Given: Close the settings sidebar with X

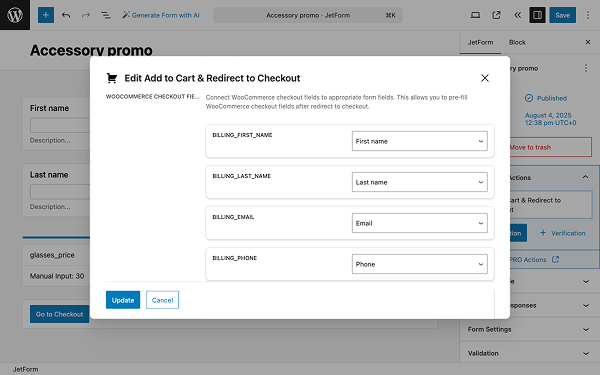Looking at the screenshot, I should tap(588, 42).
